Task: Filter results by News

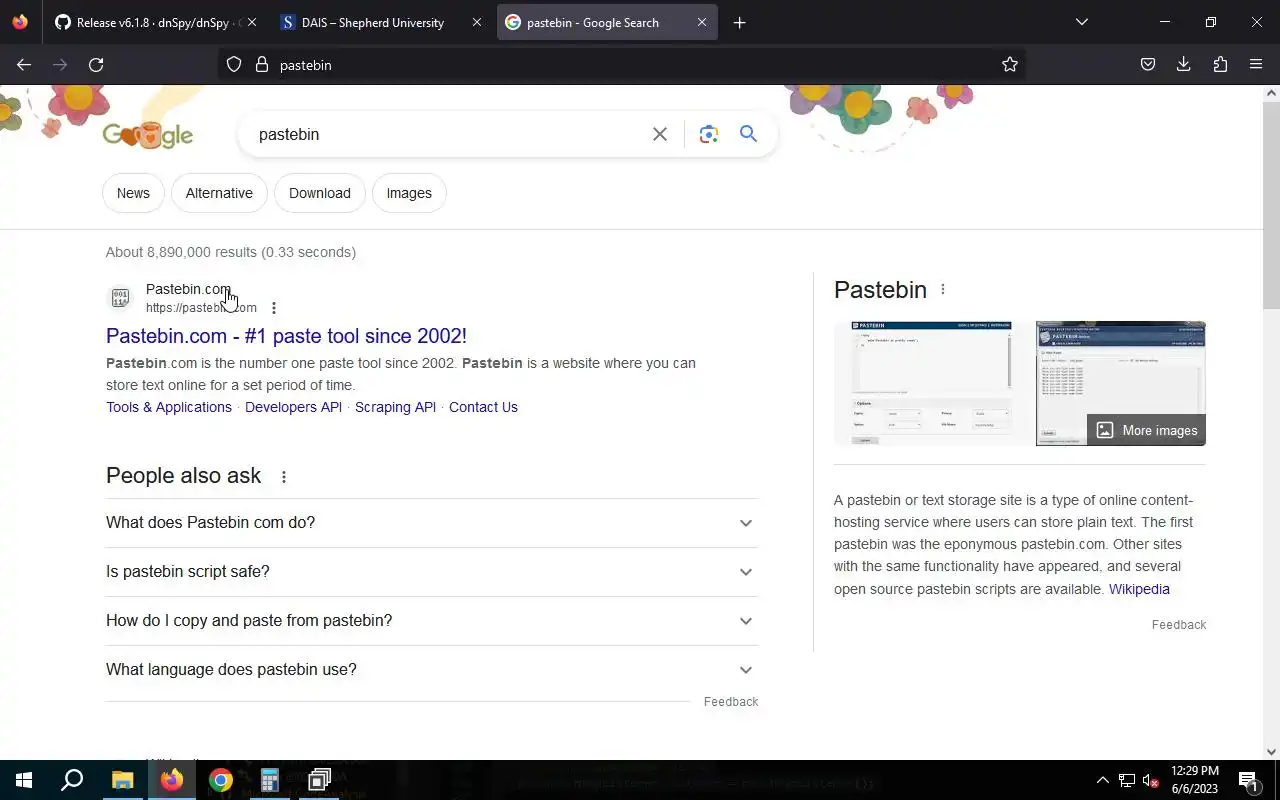Action: coord(133,193)
